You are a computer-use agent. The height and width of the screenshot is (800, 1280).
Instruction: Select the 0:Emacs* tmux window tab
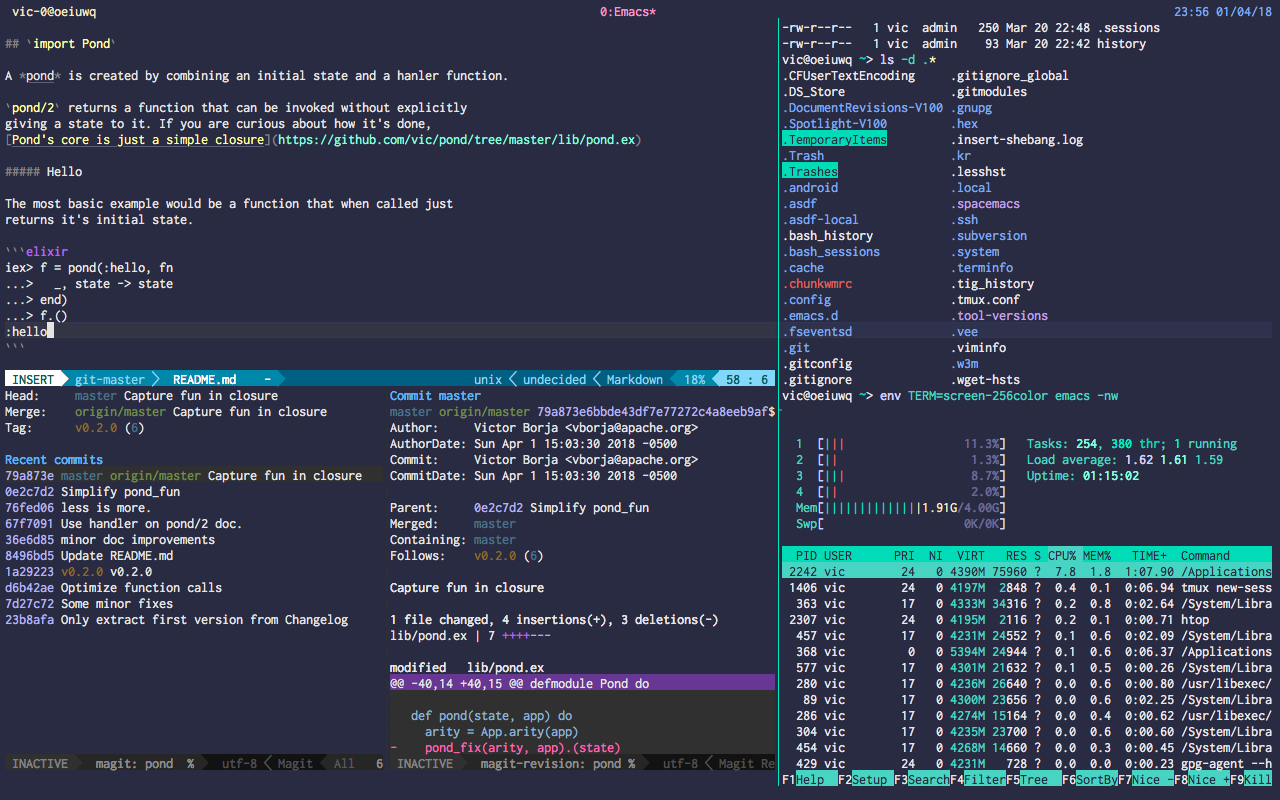click(628, 12)
